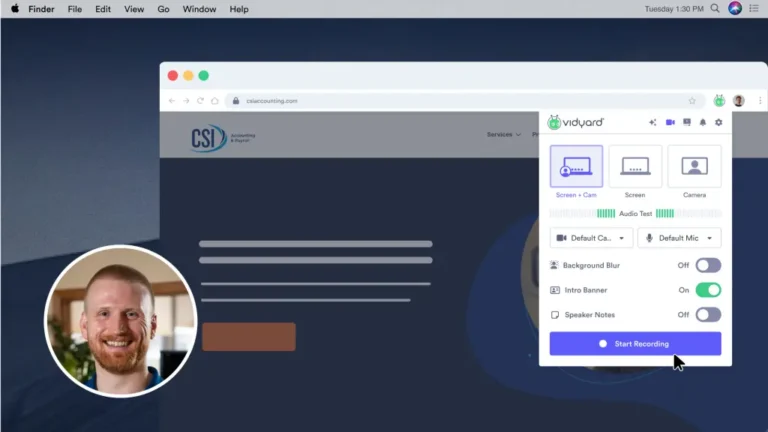768x432 pixels.
Task: Open the browser profile avatar
Action: [739, 101]
